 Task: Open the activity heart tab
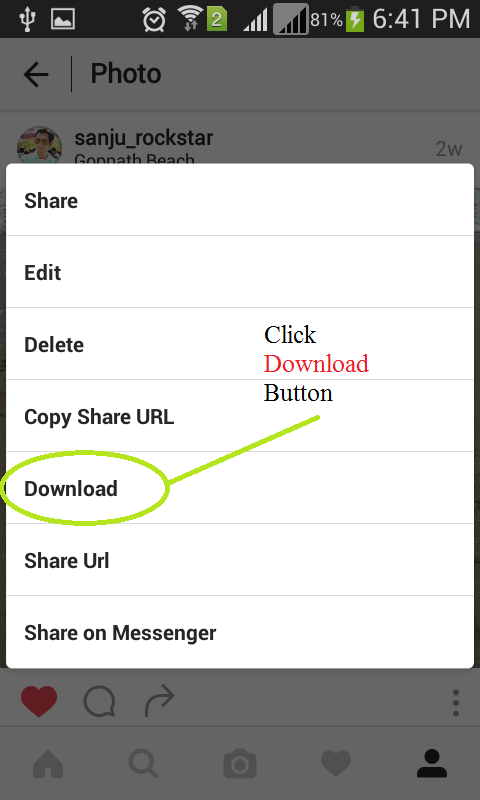coord(336,764)
